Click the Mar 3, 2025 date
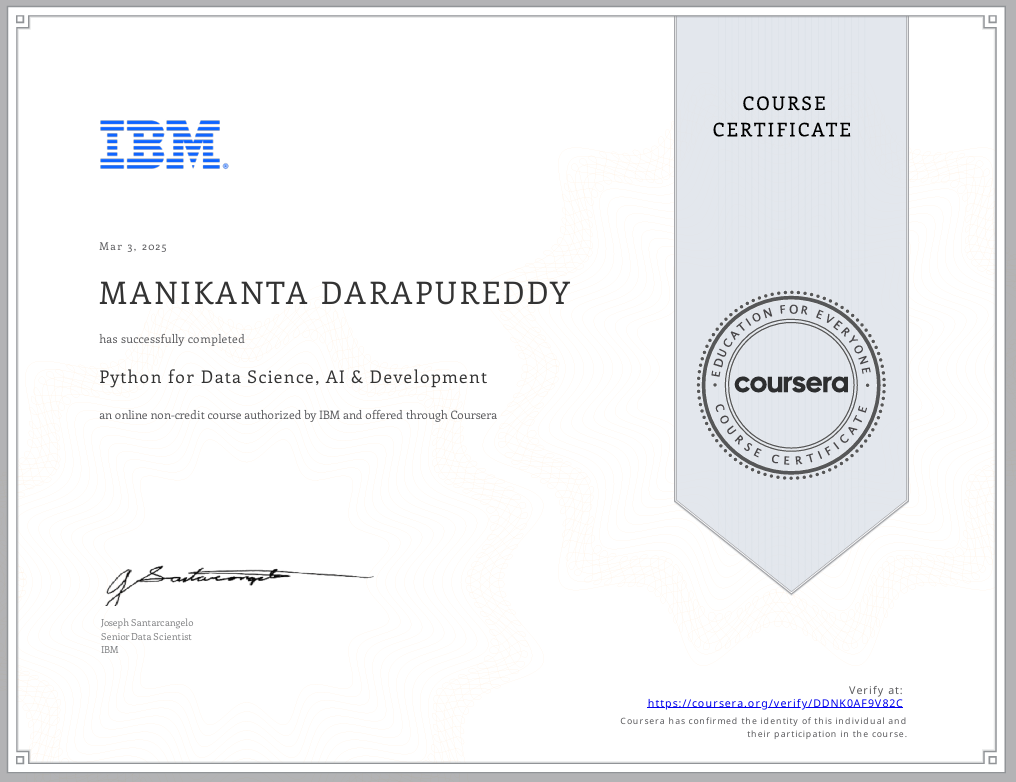This screenshot has height=782, width=1016. click(x=133, y=246)
